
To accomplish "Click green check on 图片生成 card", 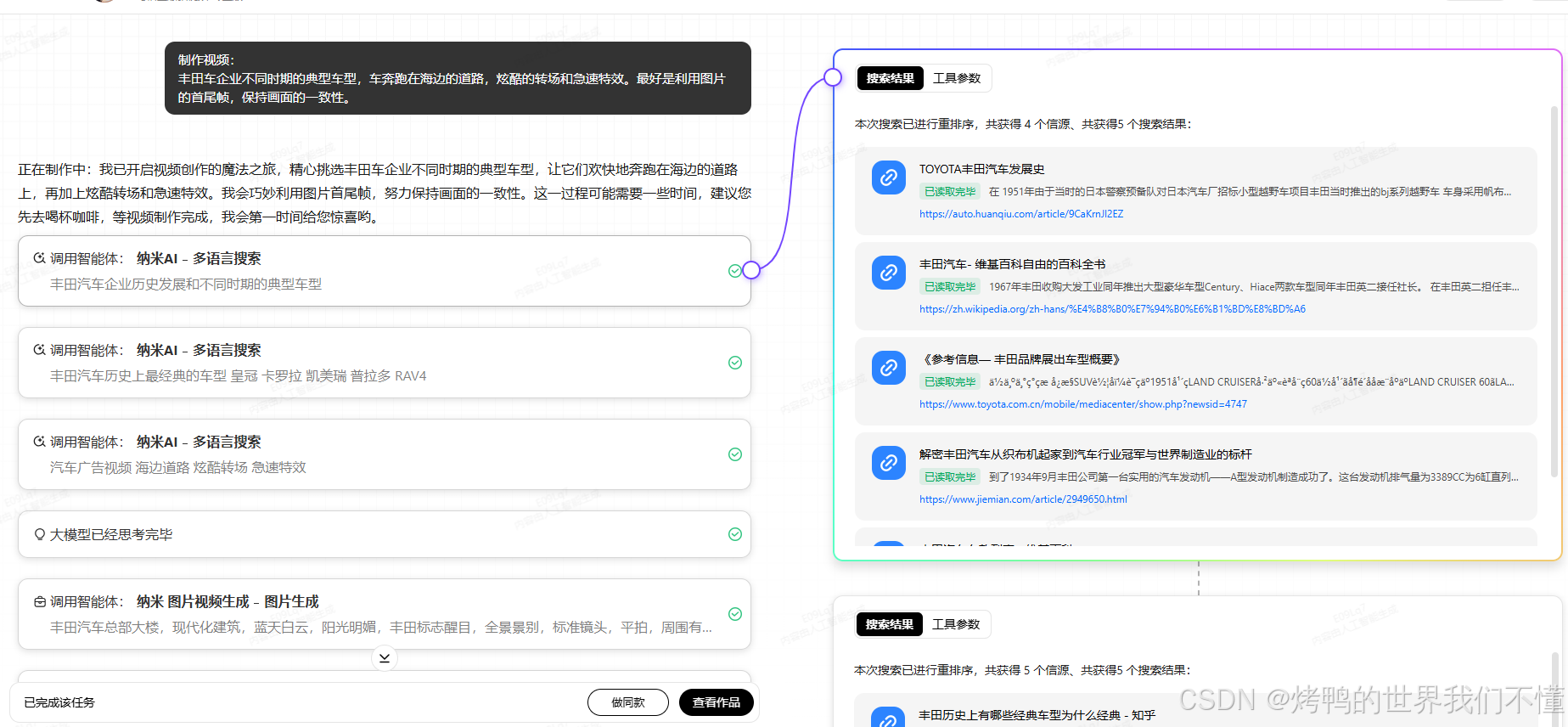I will pos(735,614).
